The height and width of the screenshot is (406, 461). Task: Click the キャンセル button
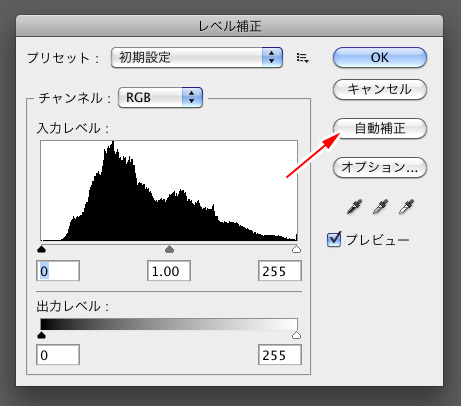coord(380,89)
